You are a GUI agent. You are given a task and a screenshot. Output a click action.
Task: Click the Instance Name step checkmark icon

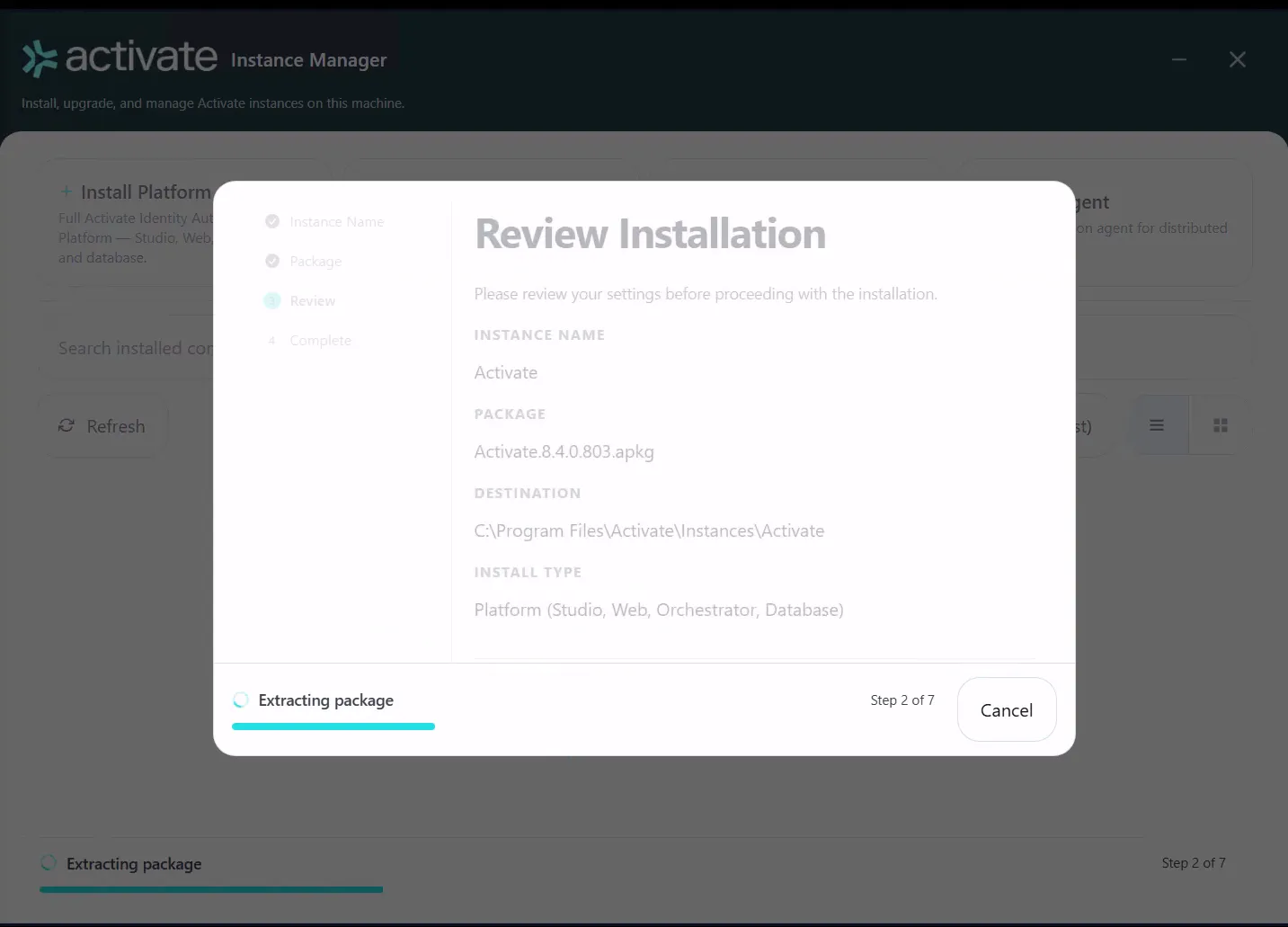(x=272, y=221)
